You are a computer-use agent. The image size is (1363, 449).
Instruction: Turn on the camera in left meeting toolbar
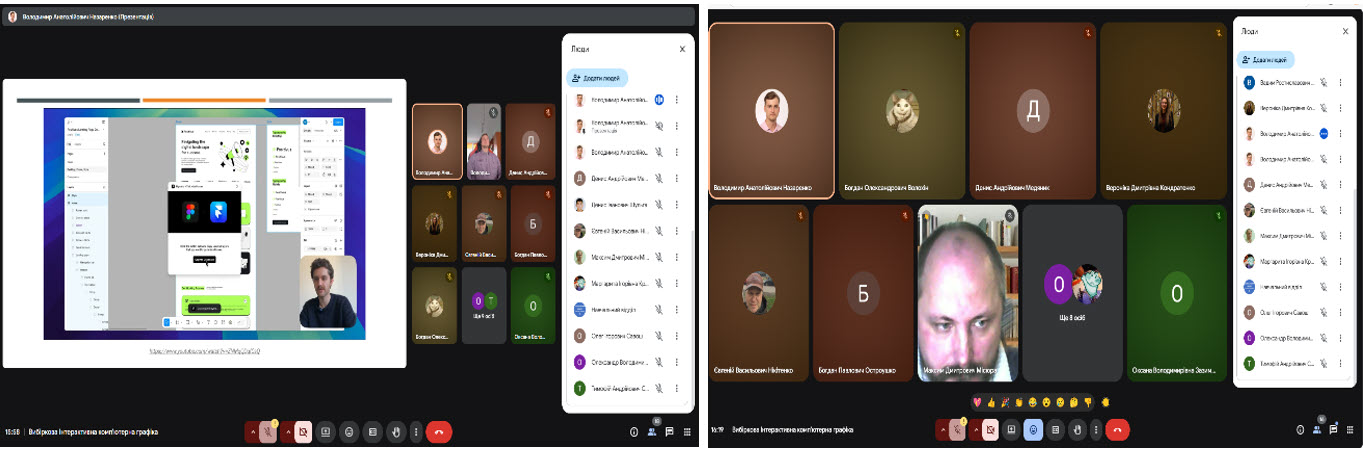pyautogui.click(x=303, y=431)
